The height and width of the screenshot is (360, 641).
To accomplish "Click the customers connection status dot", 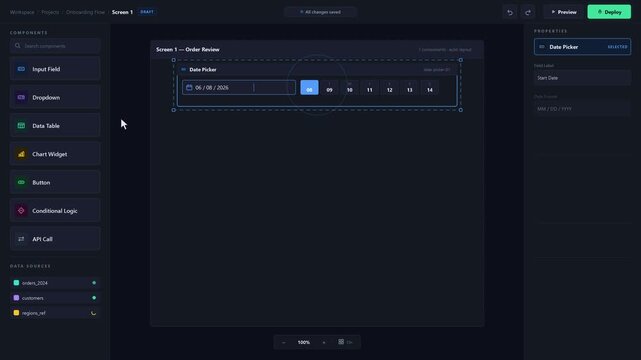I will (94, 298).
